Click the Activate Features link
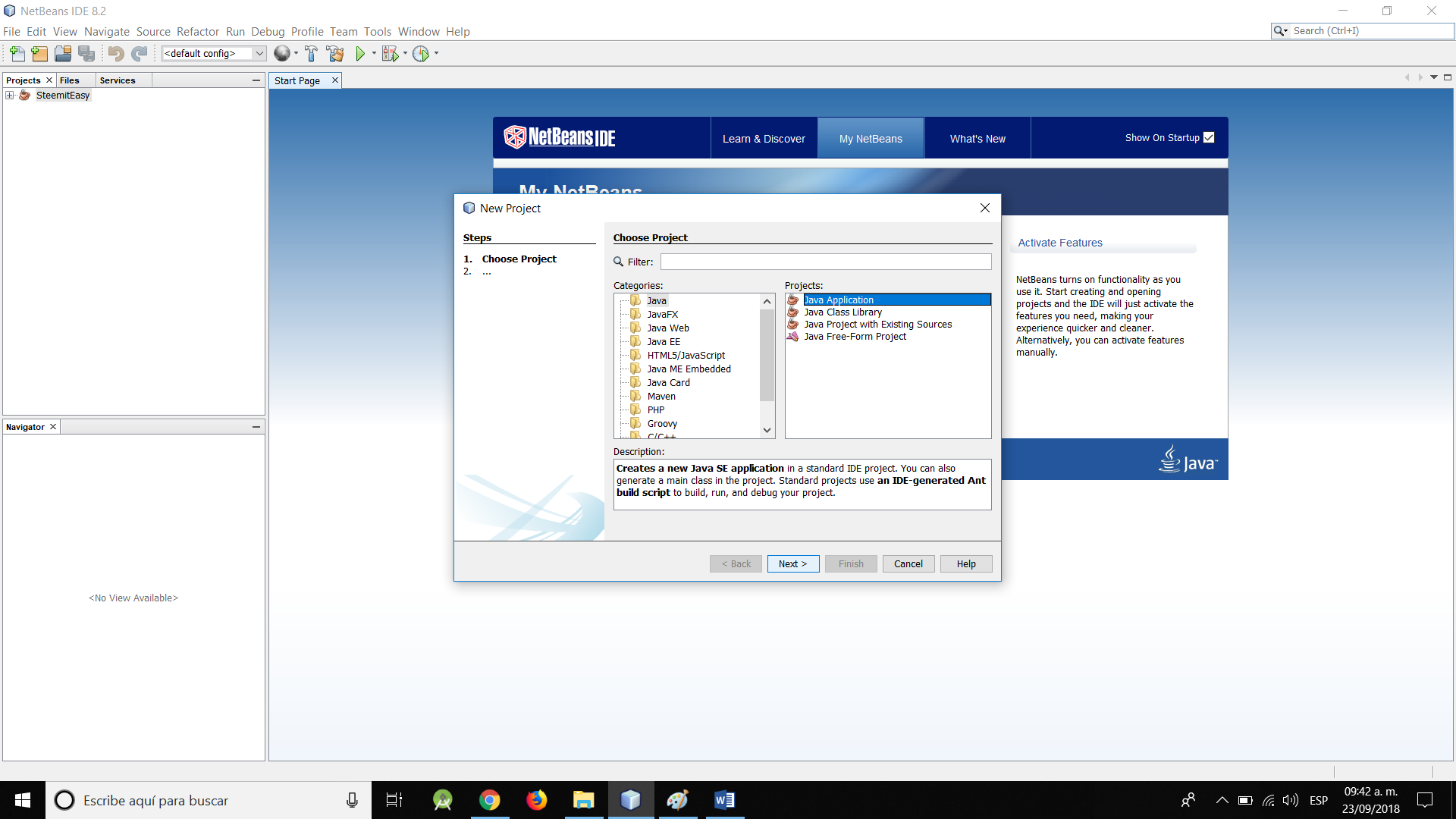Image resolution: width=1456 pixels, height=819 pixels. pyautogui.click(x=1060, y=243)
